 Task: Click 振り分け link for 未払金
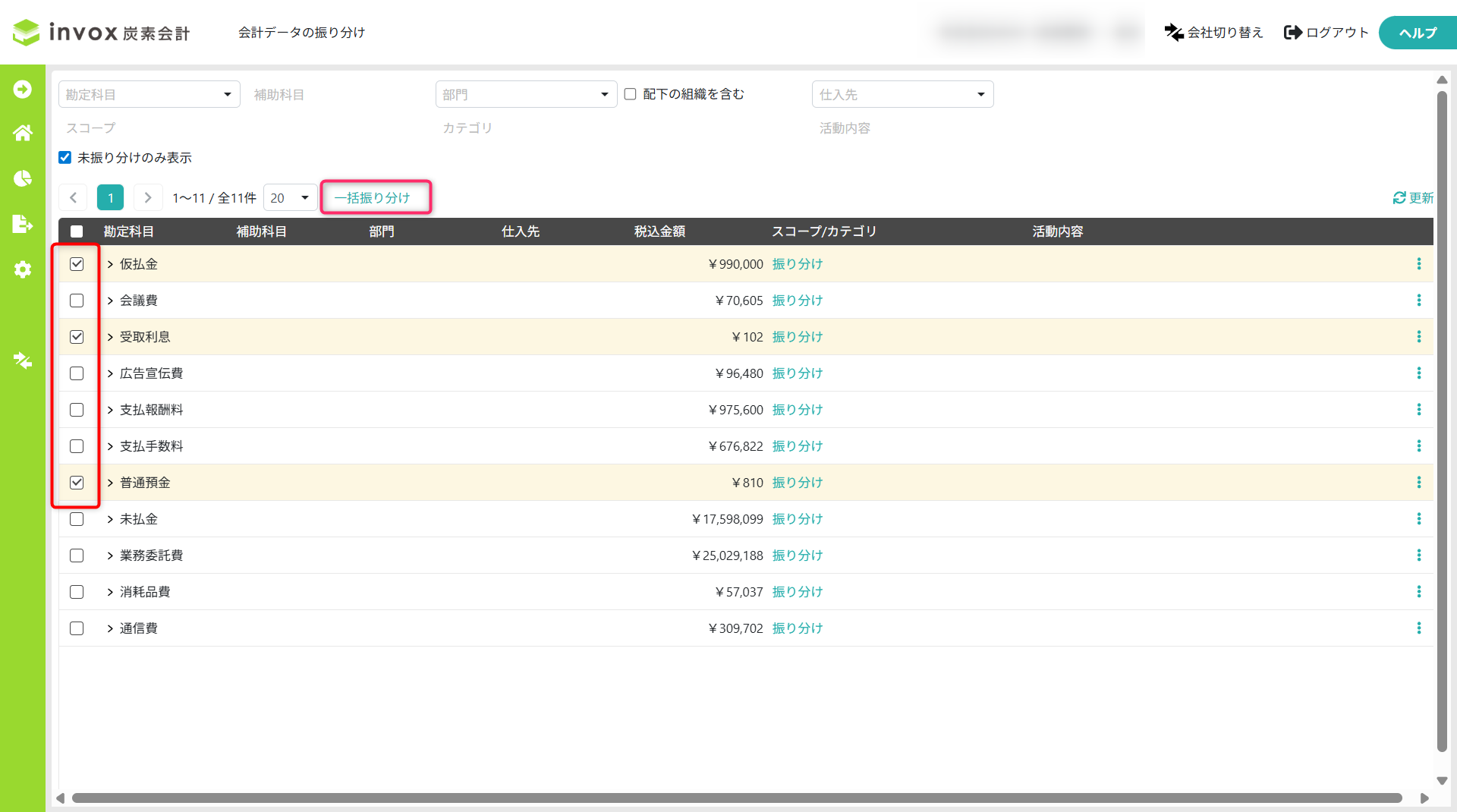pos(798,519)
